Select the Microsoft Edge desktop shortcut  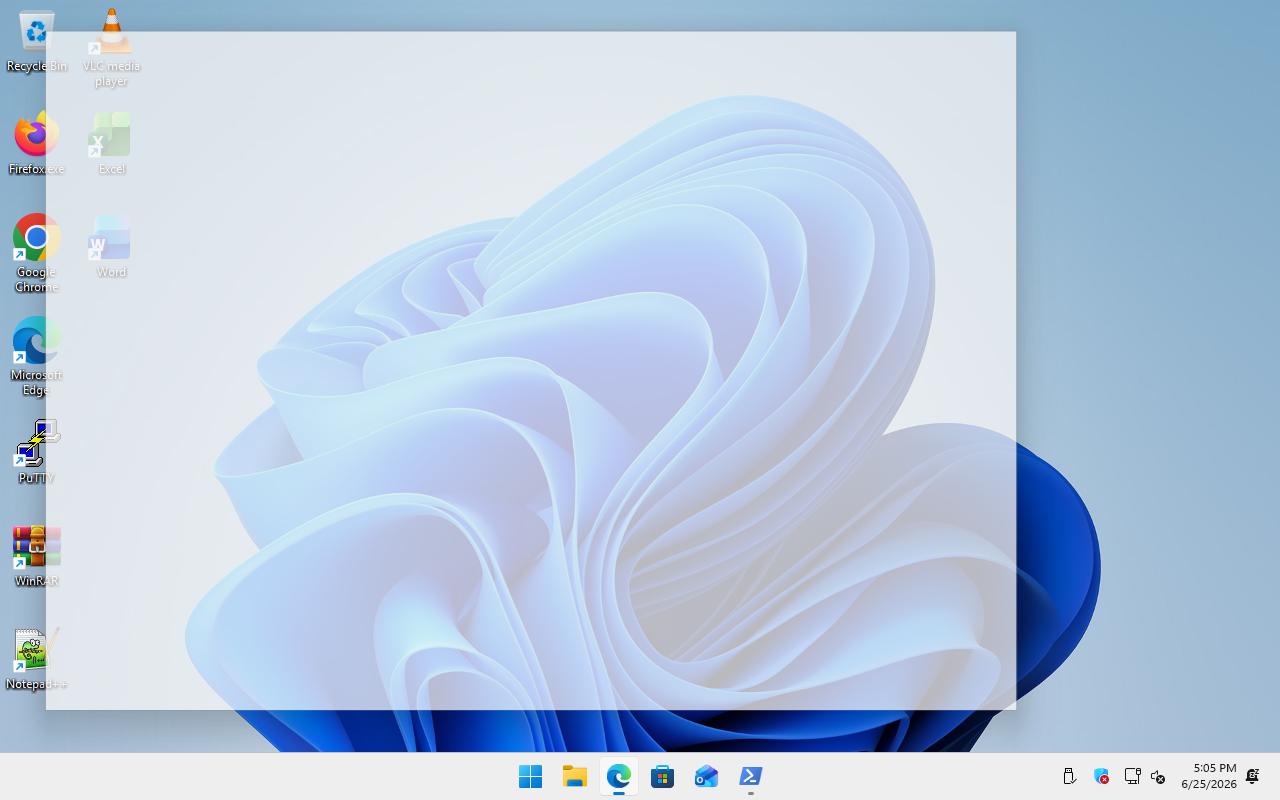[x=37, y=357]
